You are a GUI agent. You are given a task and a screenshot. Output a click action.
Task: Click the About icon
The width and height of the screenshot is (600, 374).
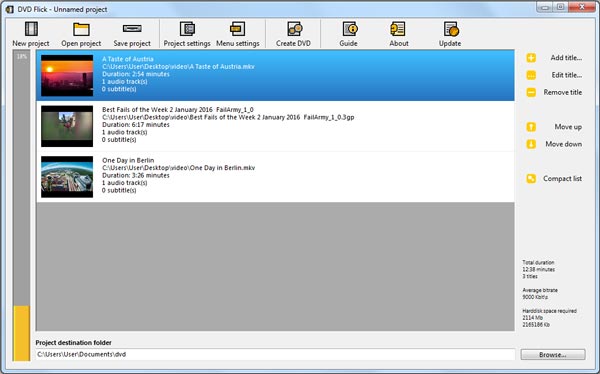tap(398, 29)
